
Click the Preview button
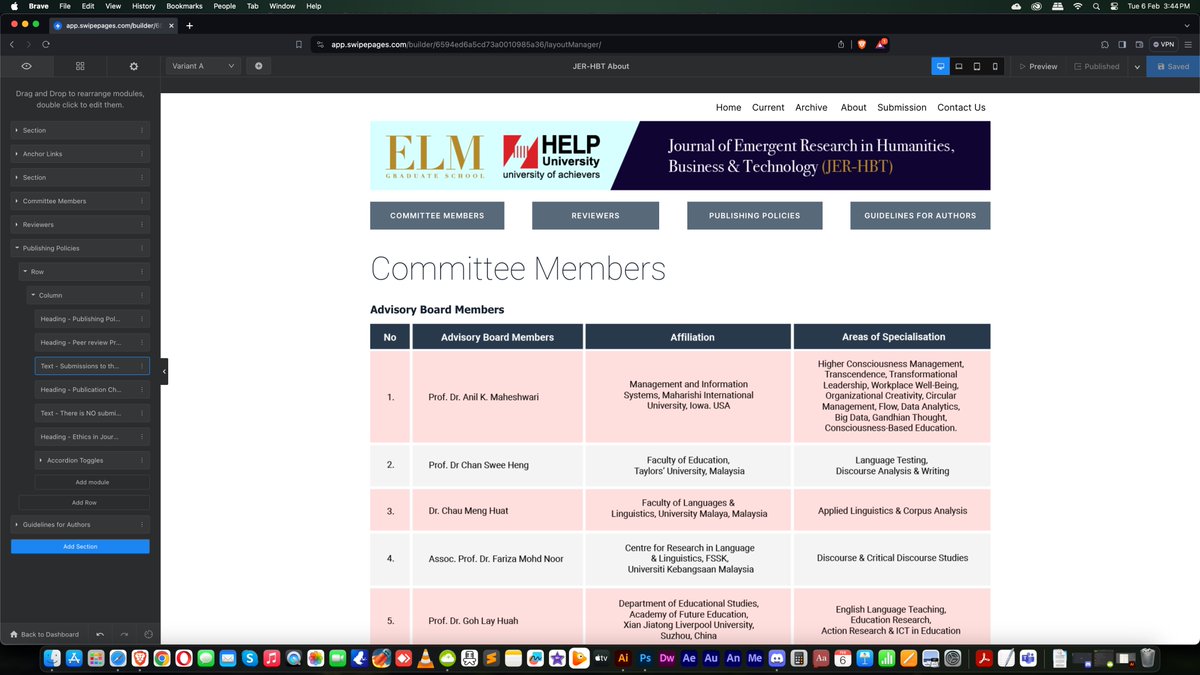coord(1038,66)
